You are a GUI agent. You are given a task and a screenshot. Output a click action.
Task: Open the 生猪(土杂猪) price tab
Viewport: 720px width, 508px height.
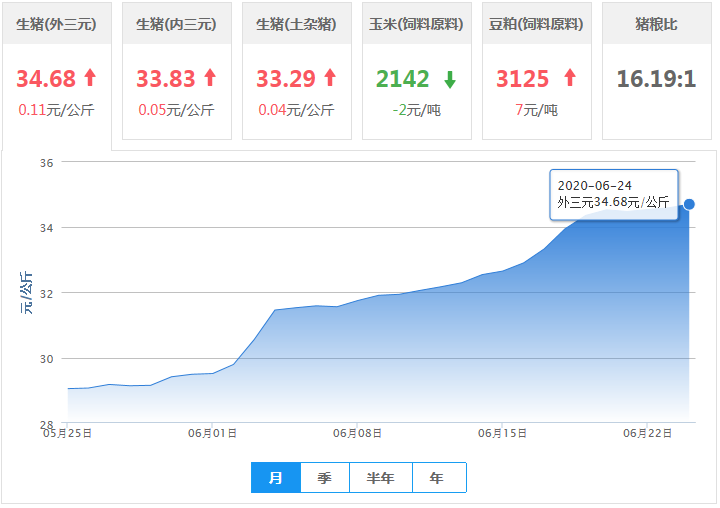coord(296,24)
